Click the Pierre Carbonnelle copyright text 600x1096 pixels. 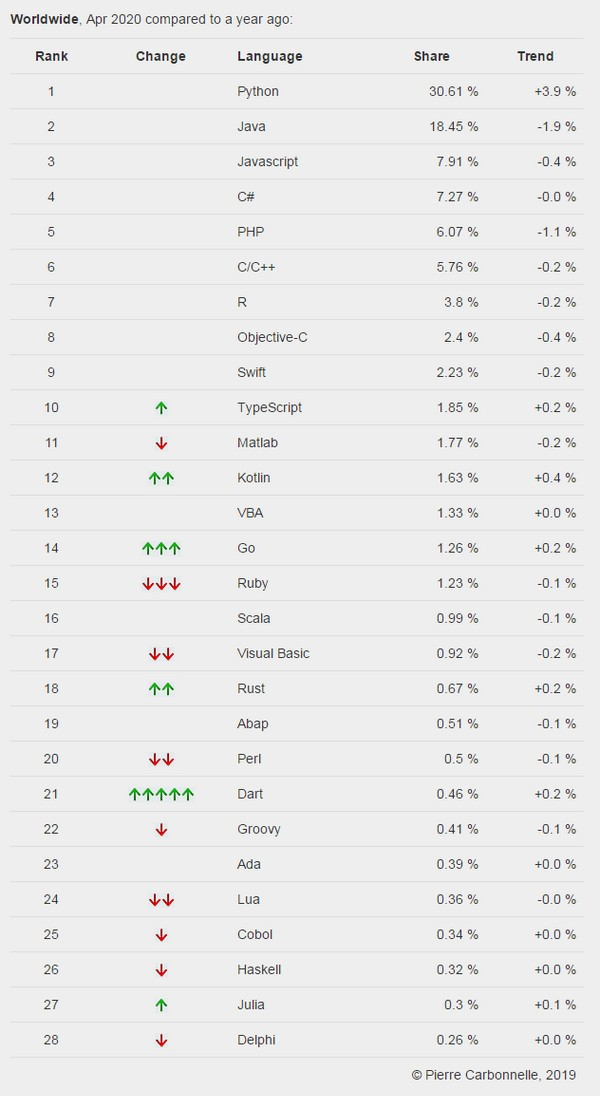pyautogui.click(x=493, y=1074)
